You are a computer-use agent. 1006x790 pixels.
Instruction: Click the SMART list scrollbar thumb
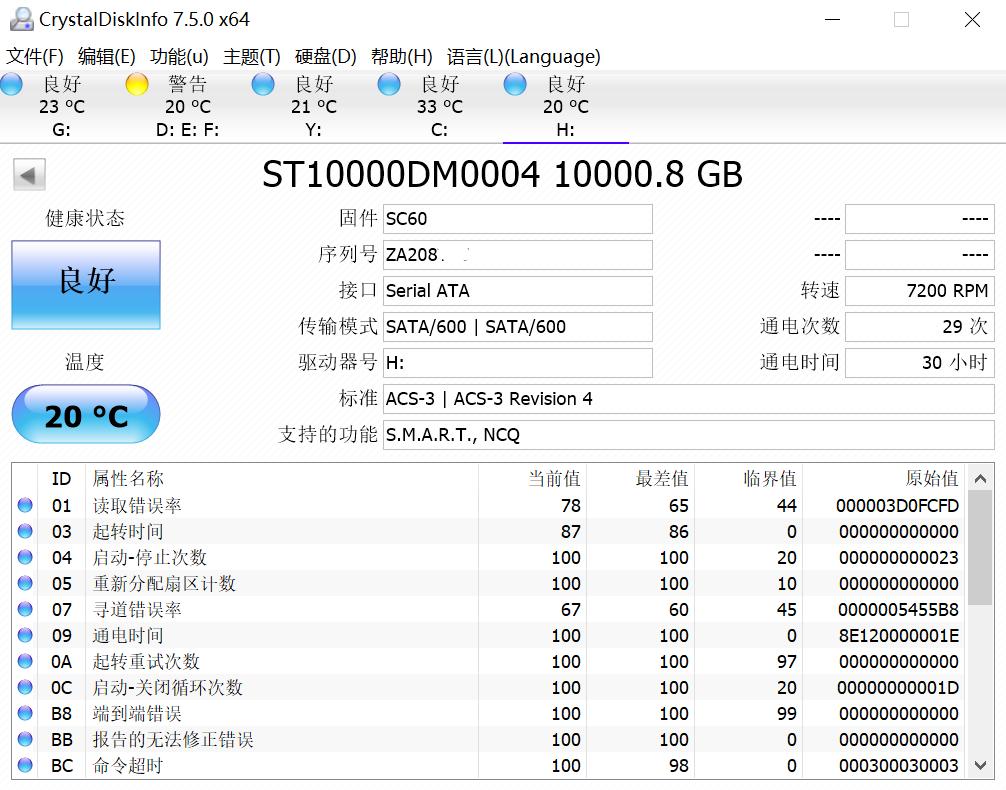pyautogui.click(x=980, y=548)
